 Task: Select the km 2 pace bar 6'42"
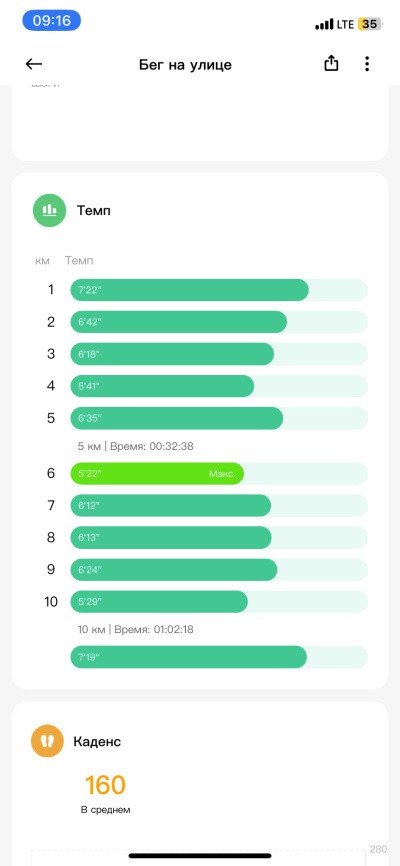tap(178, 322)
